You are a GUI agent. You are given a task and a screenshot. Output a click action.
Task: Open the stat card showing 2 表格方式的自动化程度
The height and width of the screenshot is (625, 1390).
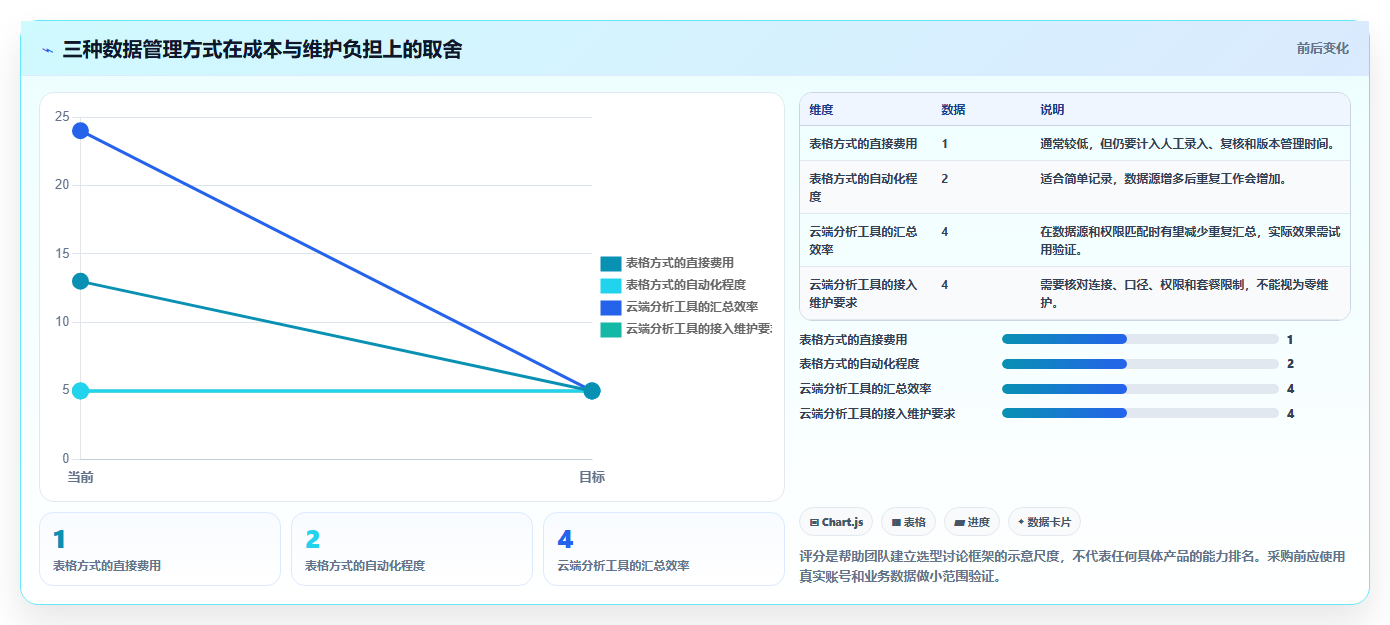click(x=412, y=549)
